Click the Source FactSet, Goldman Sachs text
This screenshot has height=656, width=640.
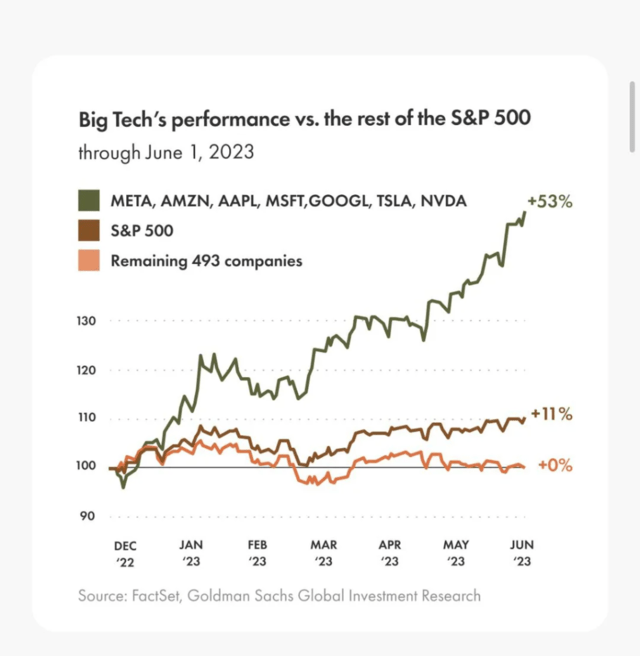279,596
